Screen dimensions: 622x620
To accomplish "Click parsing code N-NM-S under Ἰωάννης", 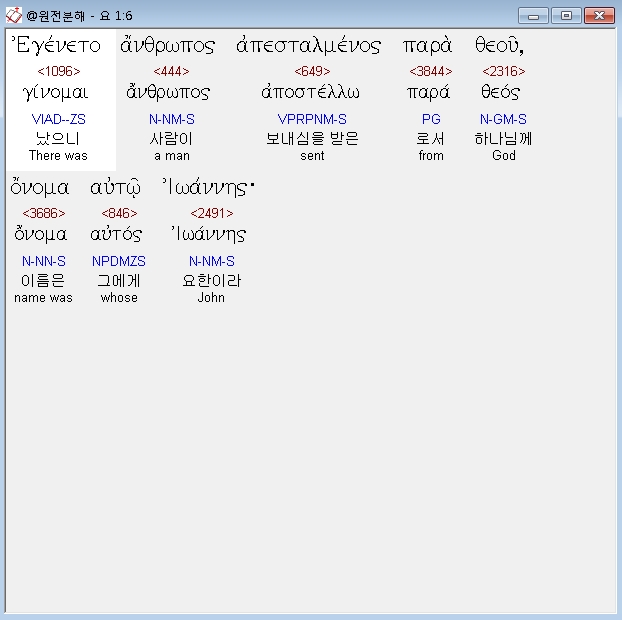I will [212, 261].
